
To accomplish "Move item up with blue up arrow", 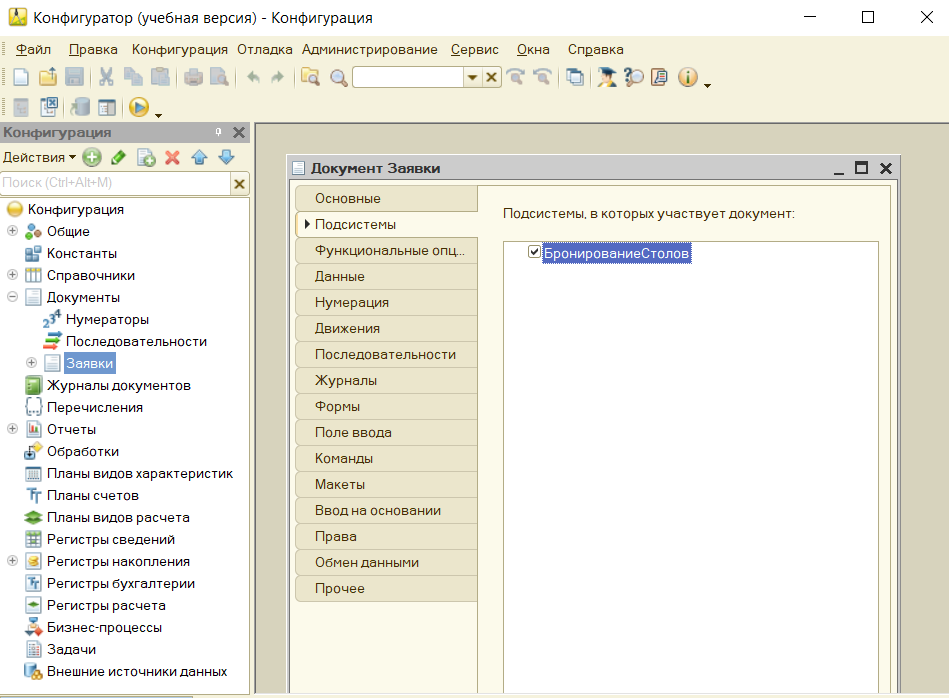I will click(x=199, y=157).
